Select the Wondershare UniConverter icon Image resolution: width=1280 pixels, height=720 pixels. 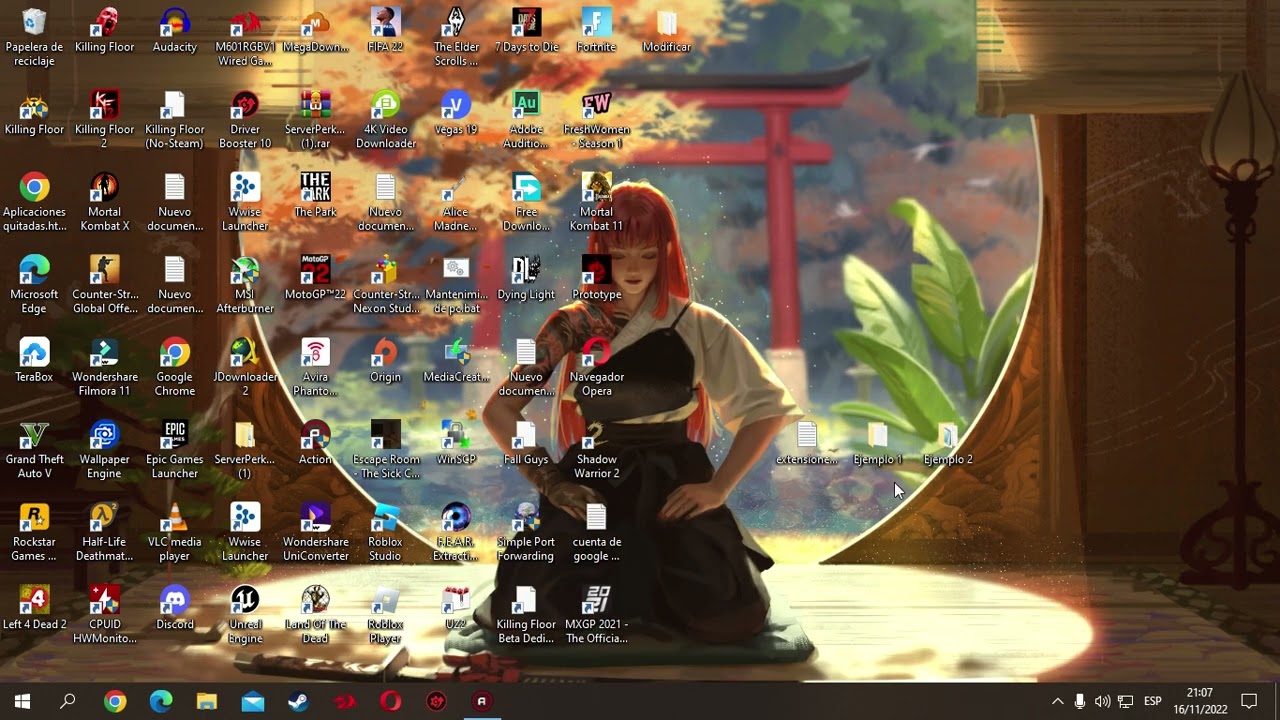(x=315, y=533)
